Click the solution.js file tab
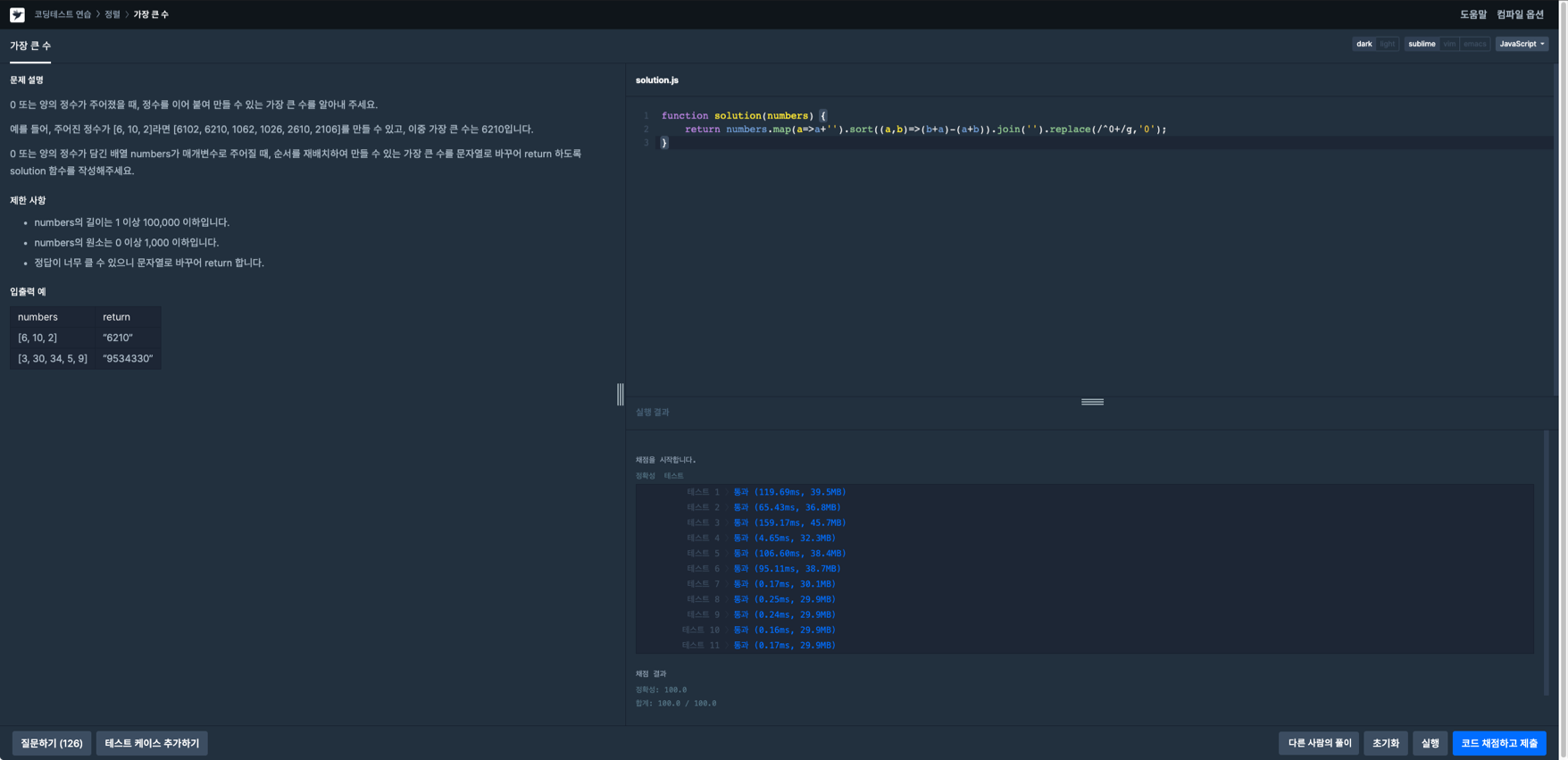1568x760 pixels. click(x=657, y=80)
